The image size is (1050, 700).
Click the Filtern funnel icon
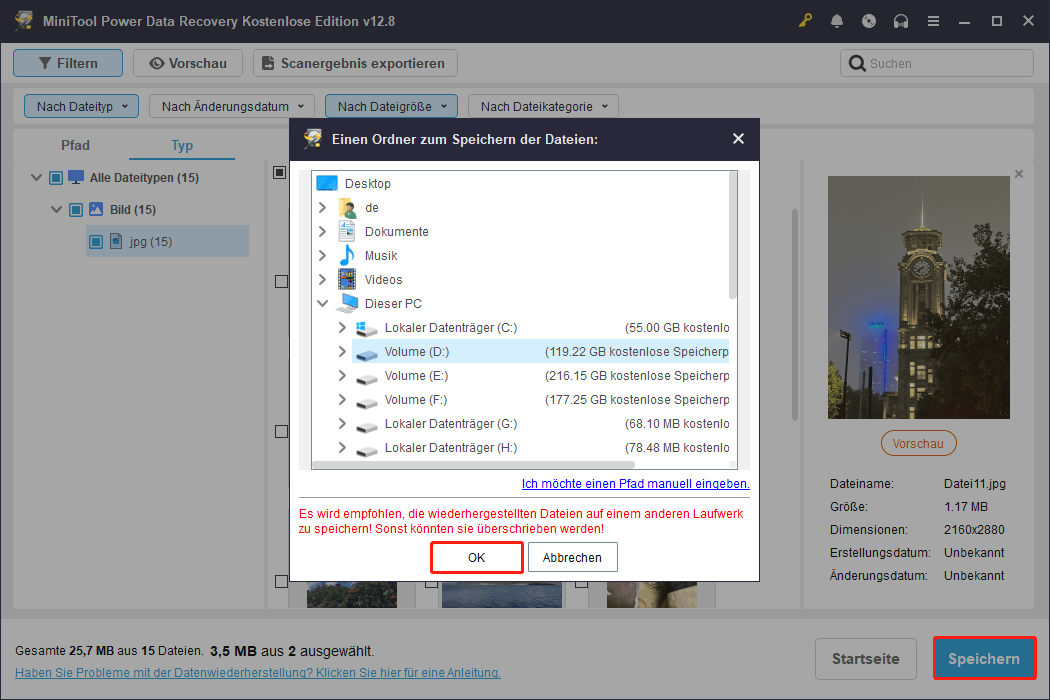pyautogui.click(x=45, y=62)
